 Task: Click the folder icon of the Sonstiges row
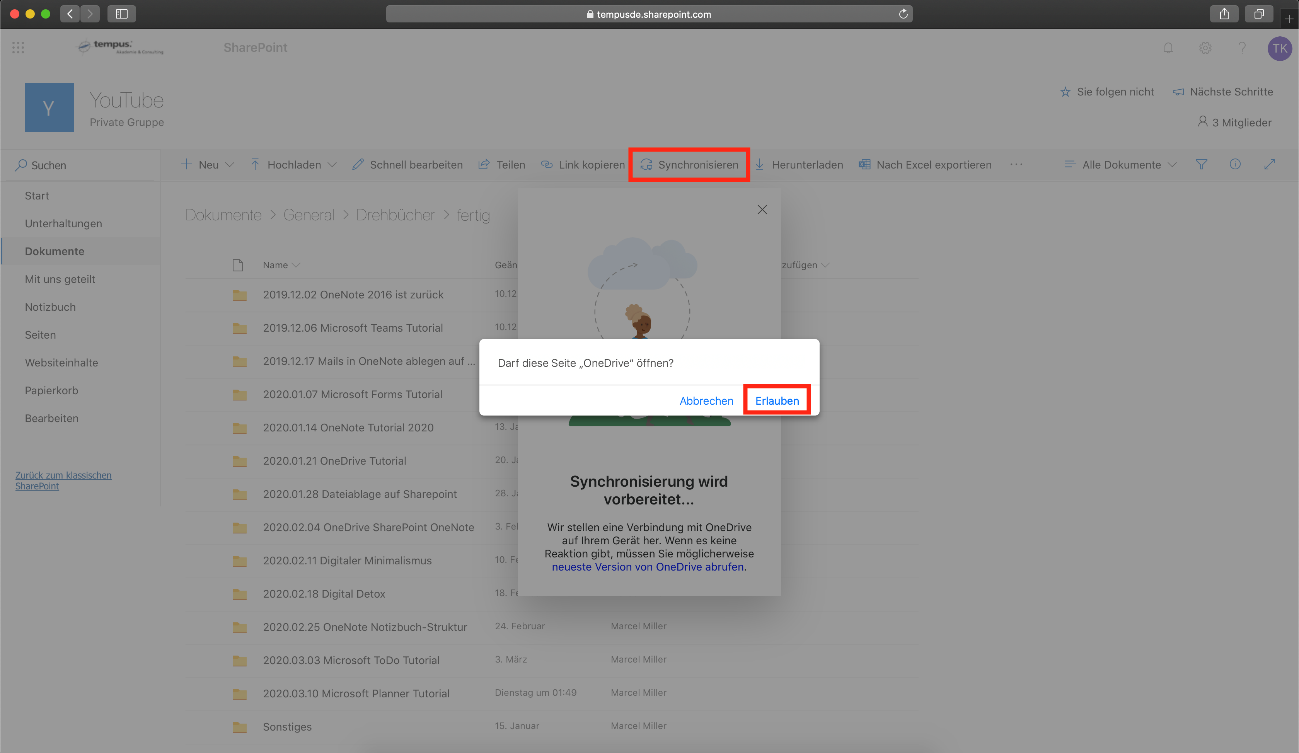239,727
